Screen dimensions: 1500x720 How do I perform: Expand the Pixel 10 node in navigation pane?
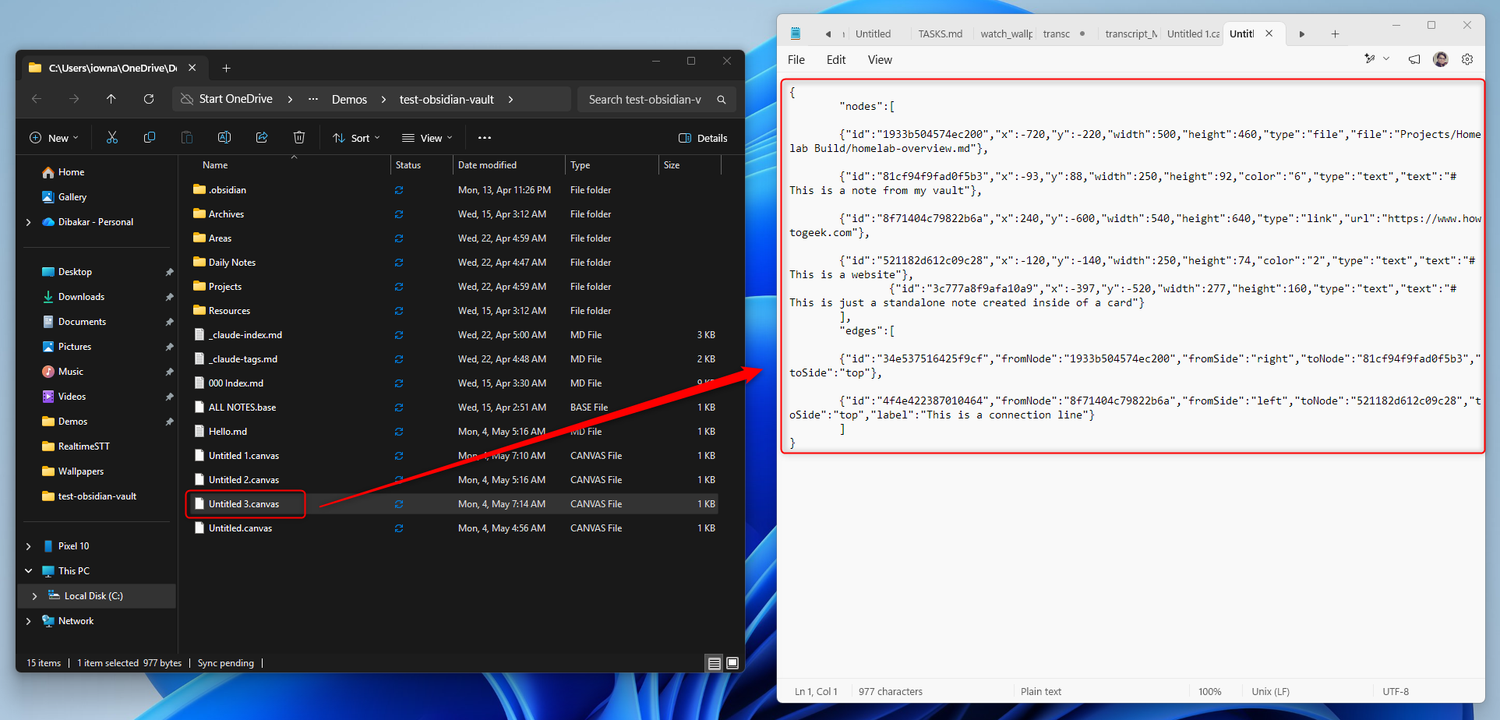click(x=28, y=546)
